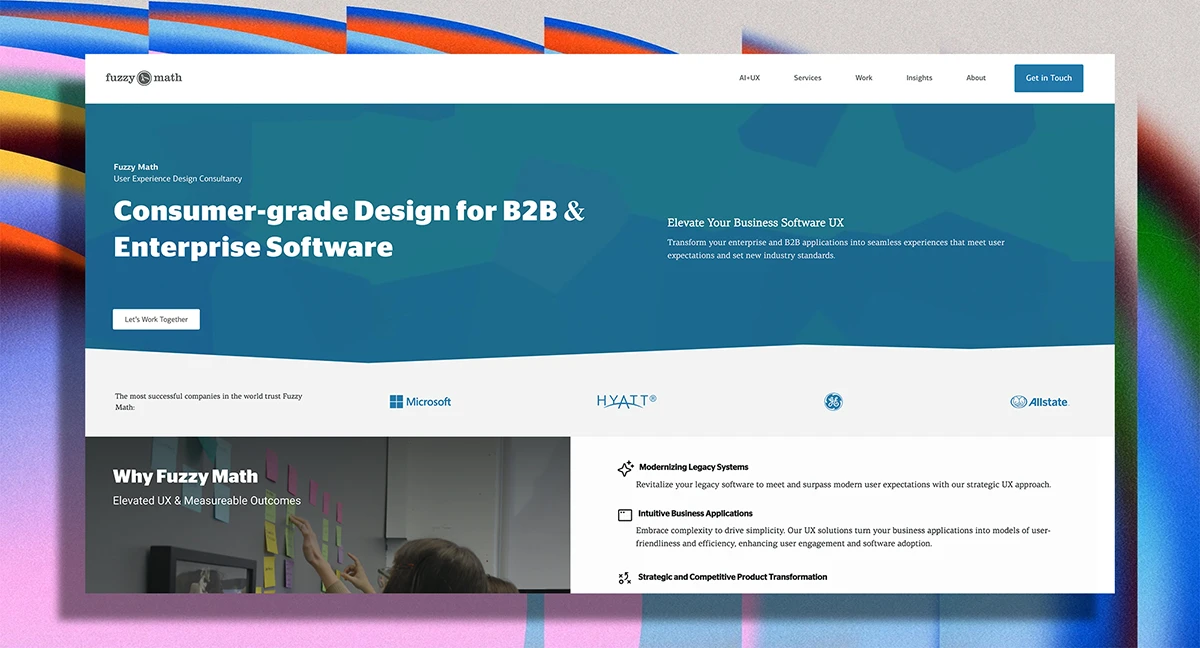The width and height of the screenshot is (1200, 648).
Task: Click Let's Work Together button
Action: pyautogui.click(x=156, y=319)
